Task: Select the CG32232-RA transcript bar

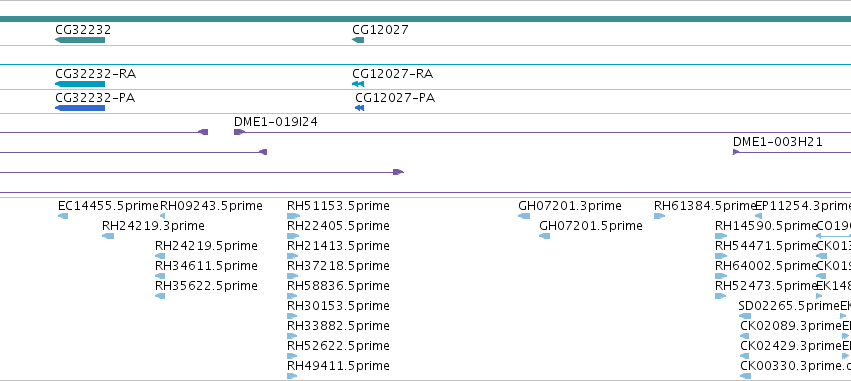Action: [80, 84]
